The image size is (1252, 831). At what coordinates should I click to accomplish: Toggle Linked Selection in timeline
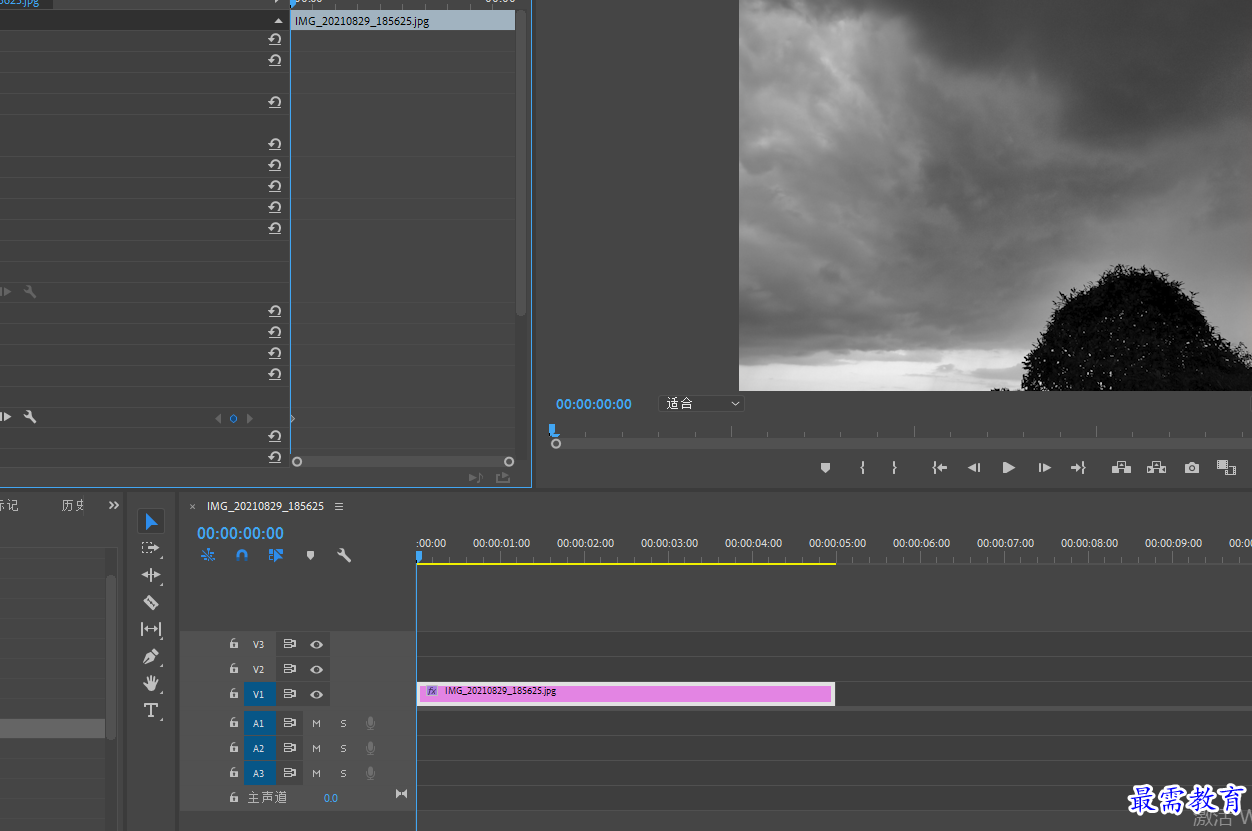276,555
